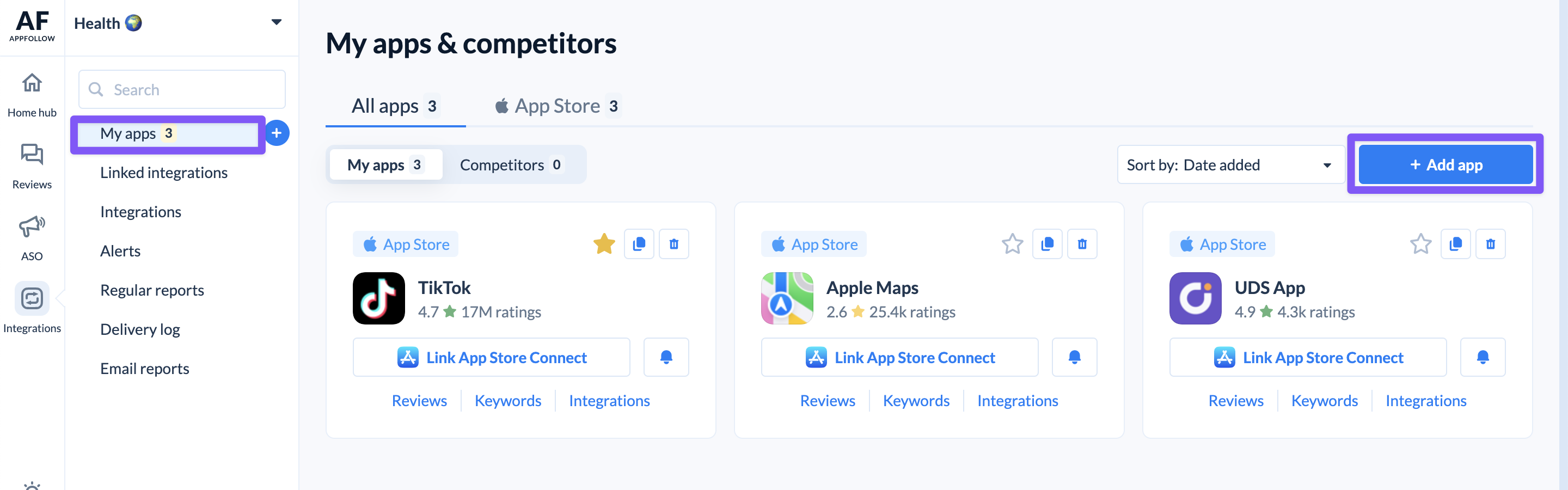Unfavorite TikTok with the gold star
Image resolution: width=1568 pixels, height=490 pixels.
[x=604, y=244]
